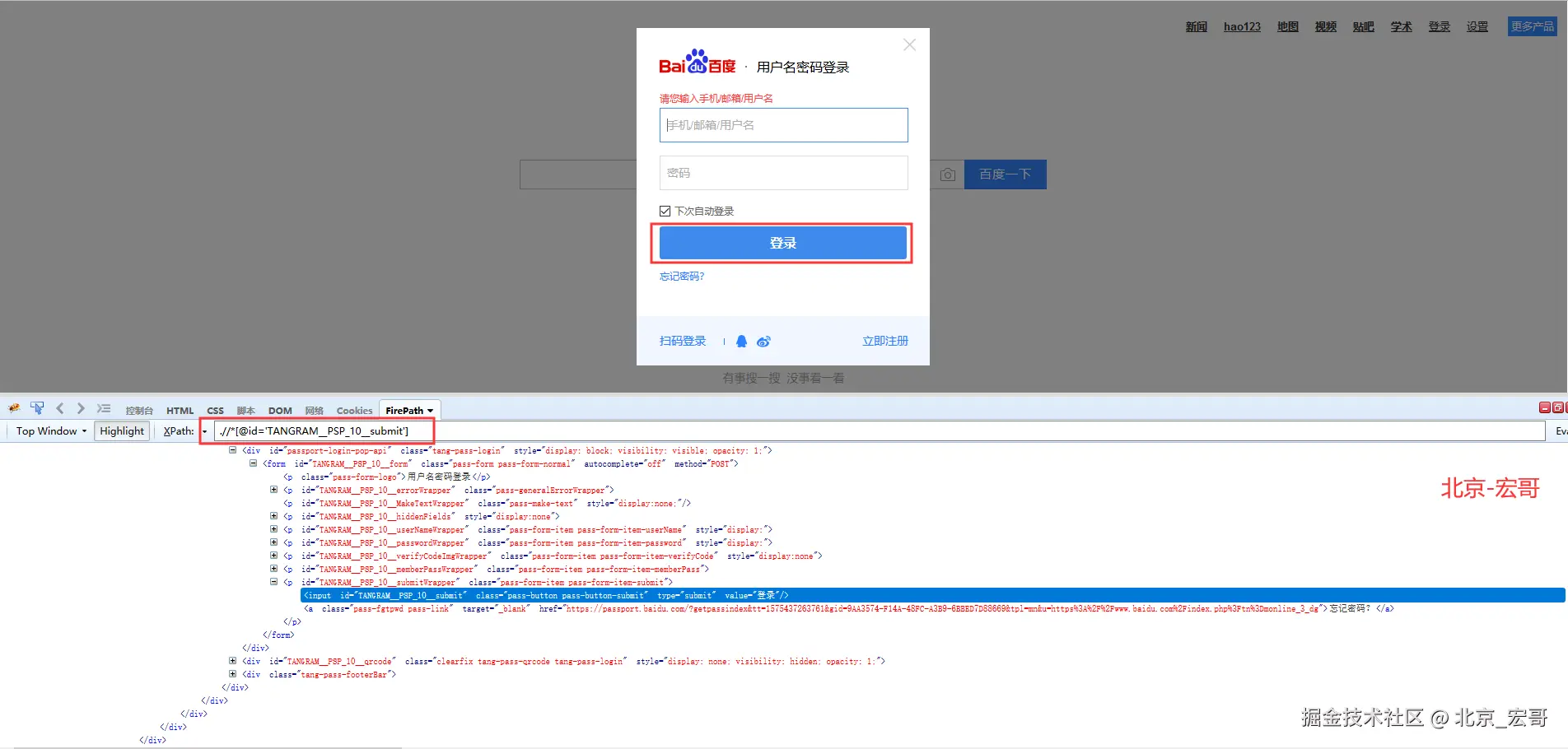Show the command line indented-lines icon

pos(104,408)
